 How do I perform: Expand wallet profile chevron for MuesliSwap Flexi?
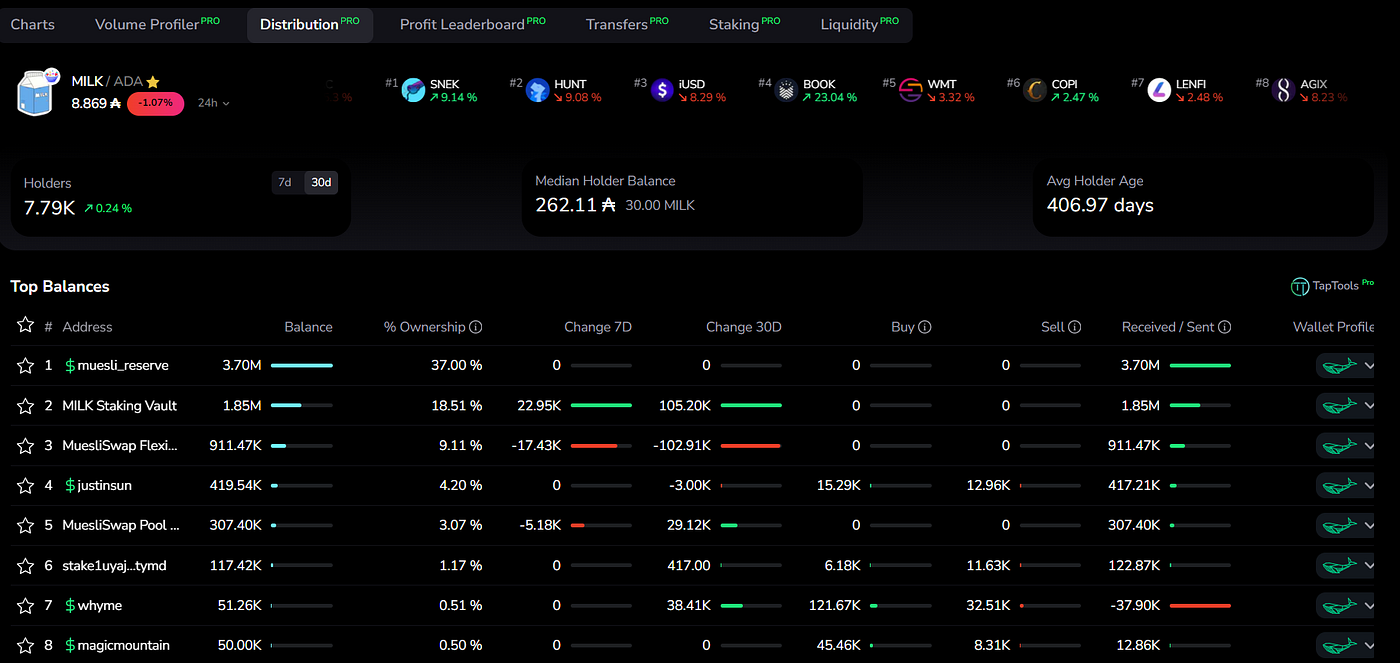point(1368,447)
